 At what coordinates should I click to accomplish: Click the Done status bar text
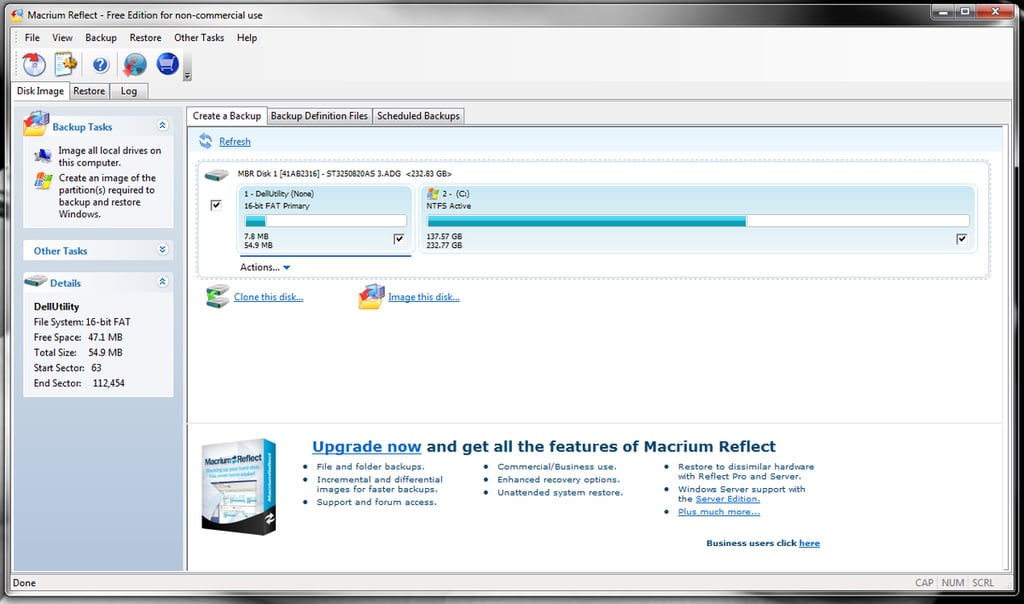pyautogui.click(x=24, y=583)
